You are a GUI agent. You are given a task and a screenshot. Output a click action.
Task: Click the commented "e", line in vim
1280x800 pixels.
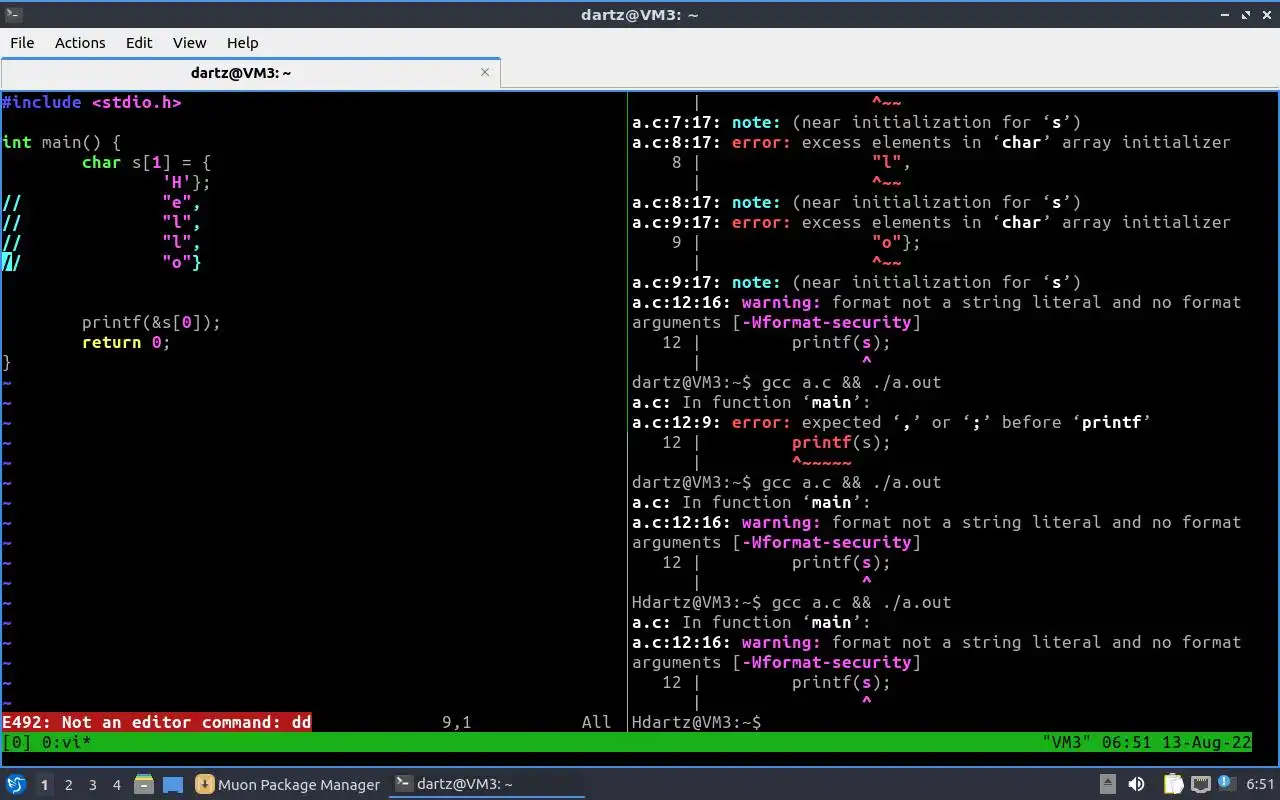(x=102, y=202)
